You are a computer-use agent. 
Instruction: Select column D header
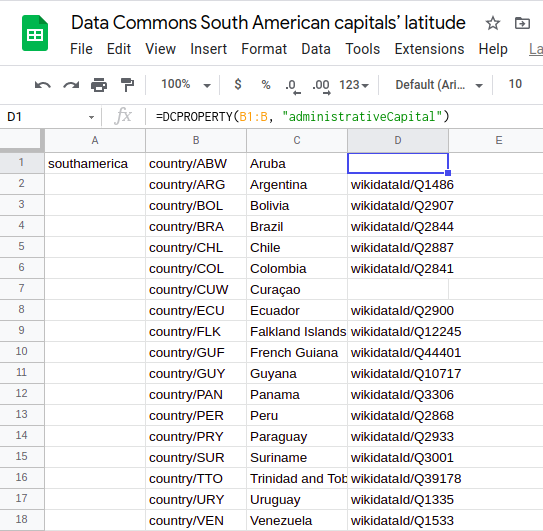coord(398,140)
